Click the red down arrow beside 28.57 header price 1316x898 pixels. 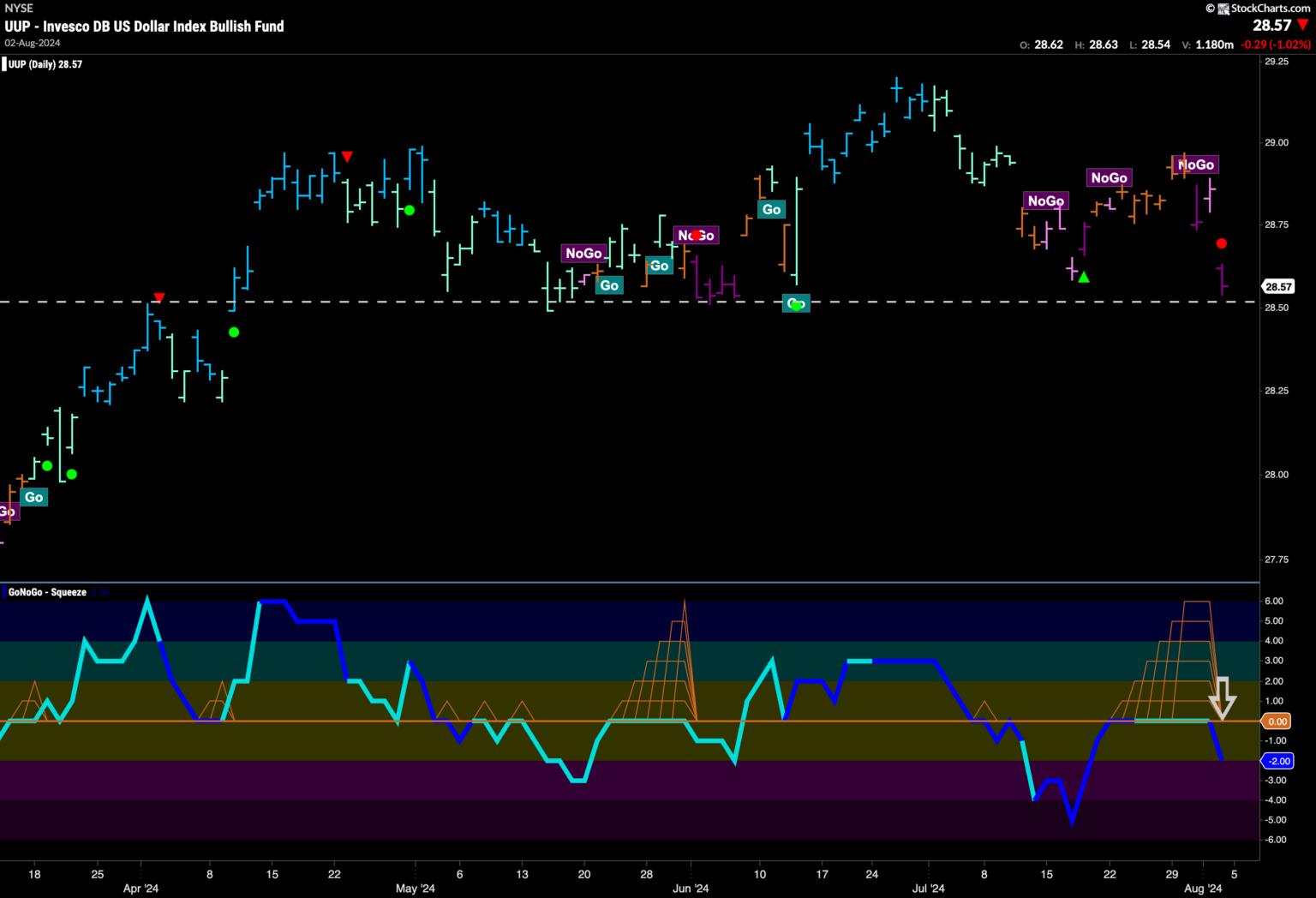1303,26
